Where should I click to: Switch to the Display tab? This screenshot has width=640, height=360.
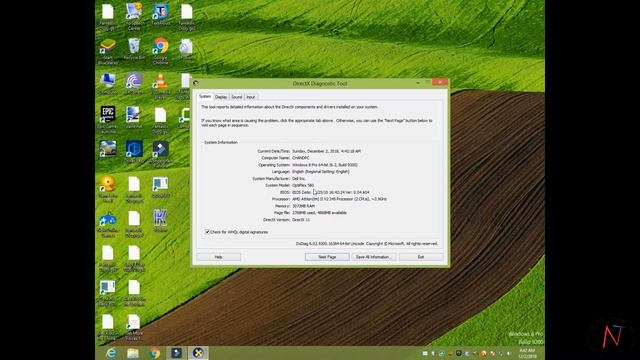pyautogui.click(x=221, y=97)
